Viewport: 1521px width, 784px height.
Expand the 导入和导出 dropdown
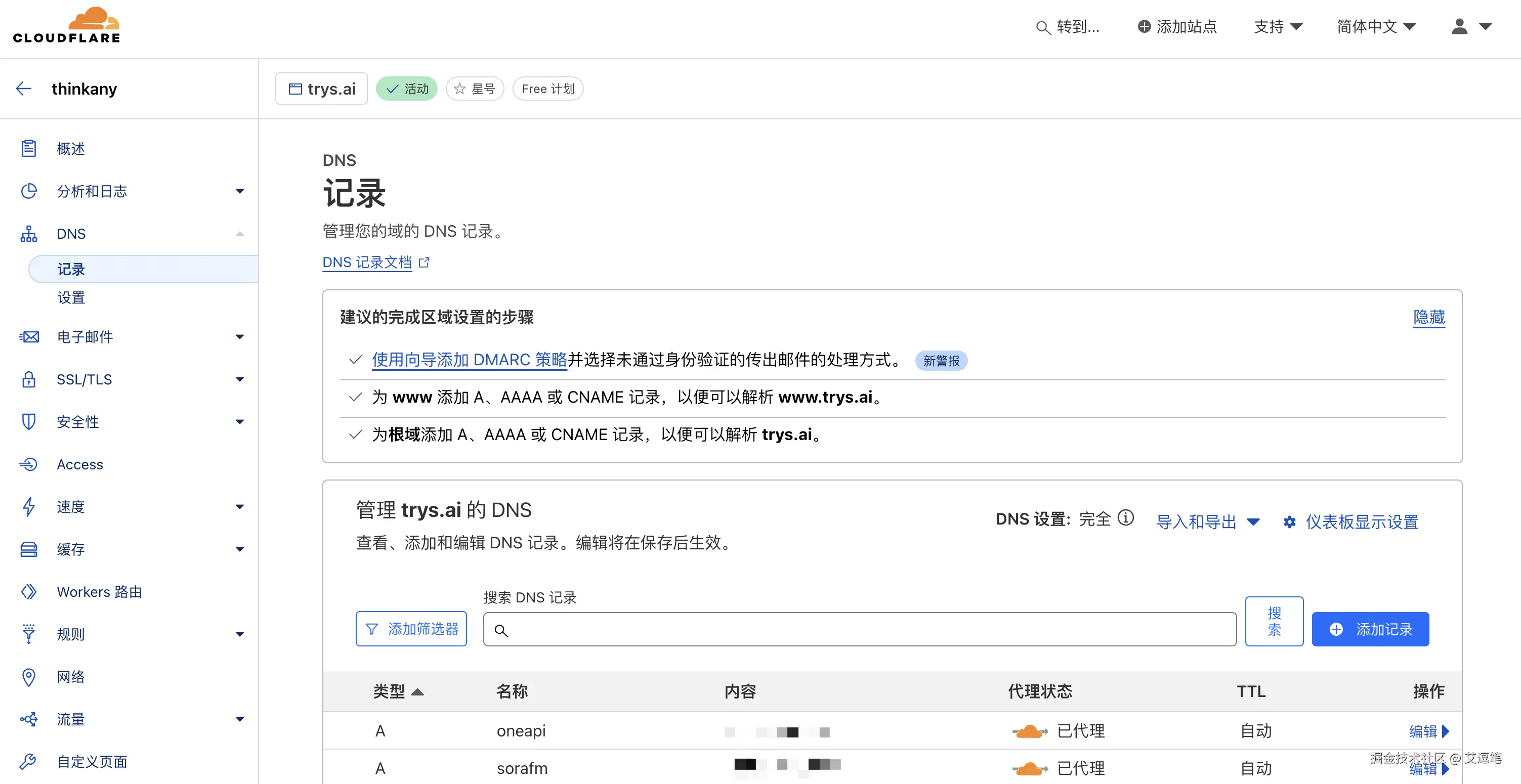point(1207,522)
